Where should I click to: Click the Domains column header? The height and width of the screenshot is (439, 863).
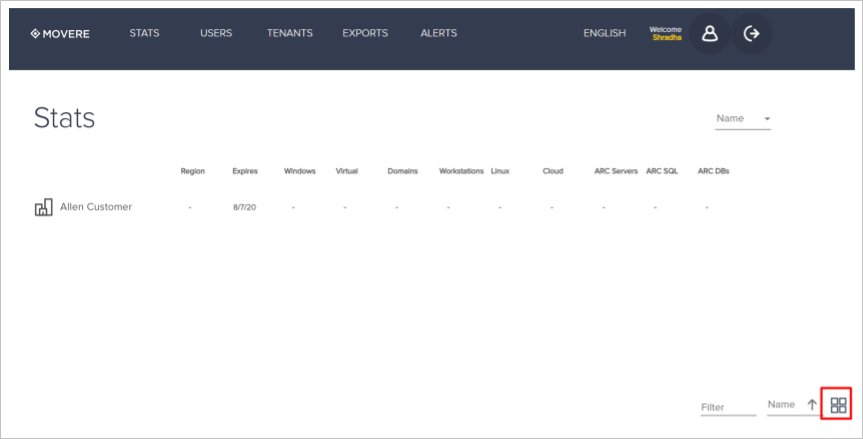(x=402, y=171)
